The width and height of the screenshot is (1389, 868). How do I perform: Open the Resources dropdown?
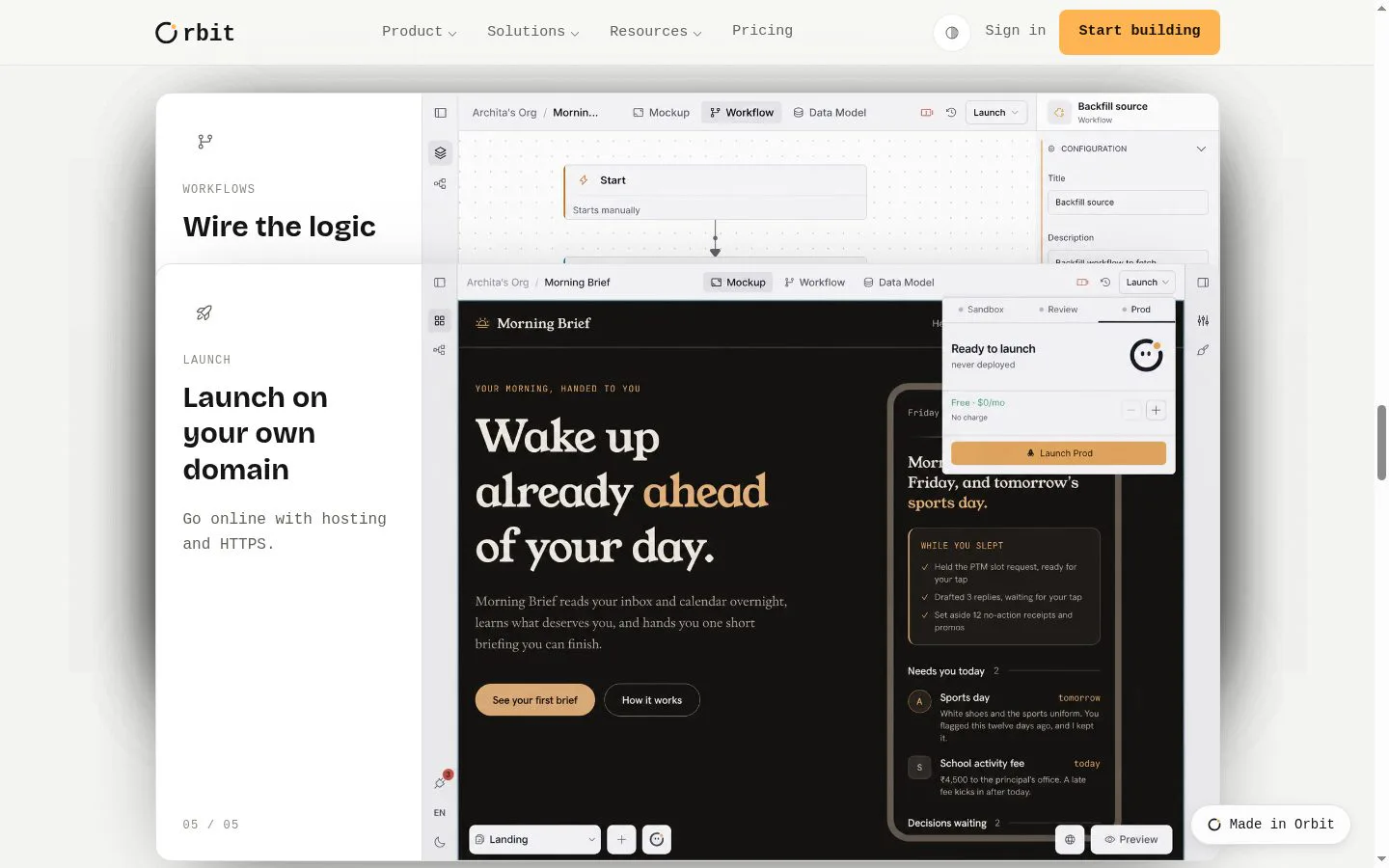pos(655,32)
